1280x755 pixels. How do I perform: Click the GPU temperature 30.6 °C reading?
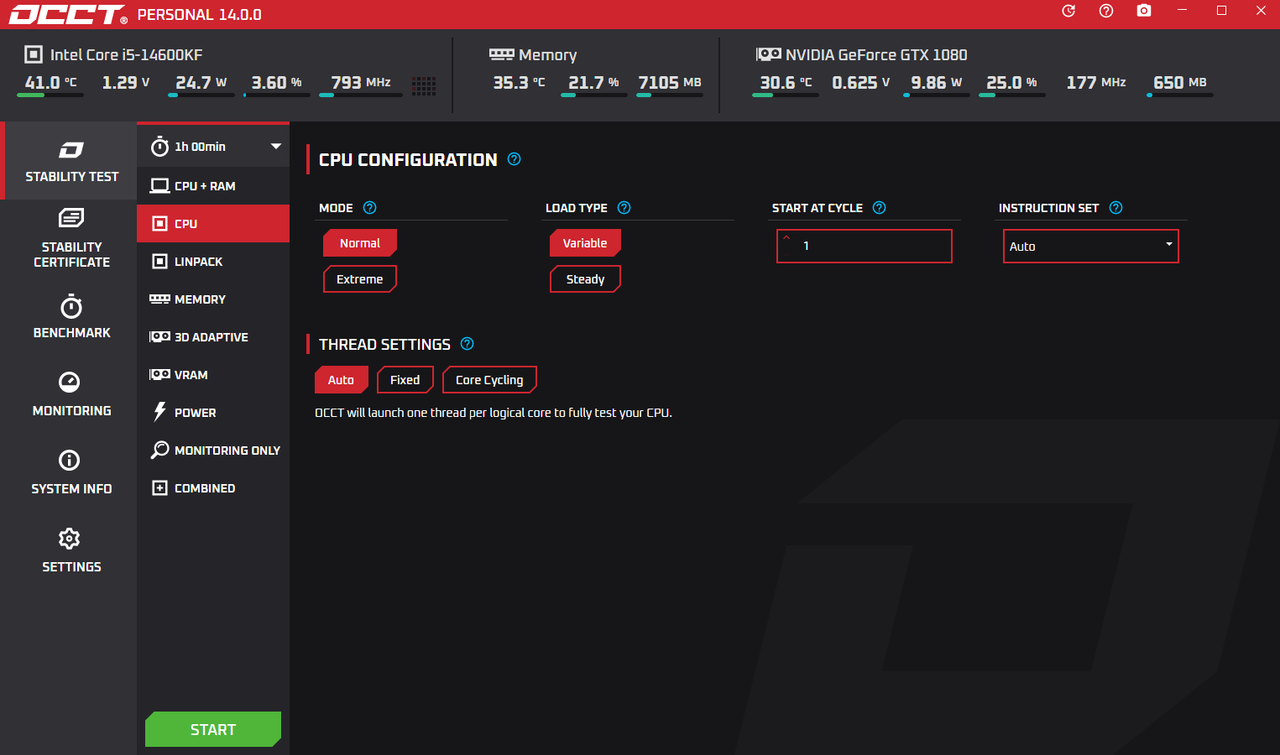786,83
